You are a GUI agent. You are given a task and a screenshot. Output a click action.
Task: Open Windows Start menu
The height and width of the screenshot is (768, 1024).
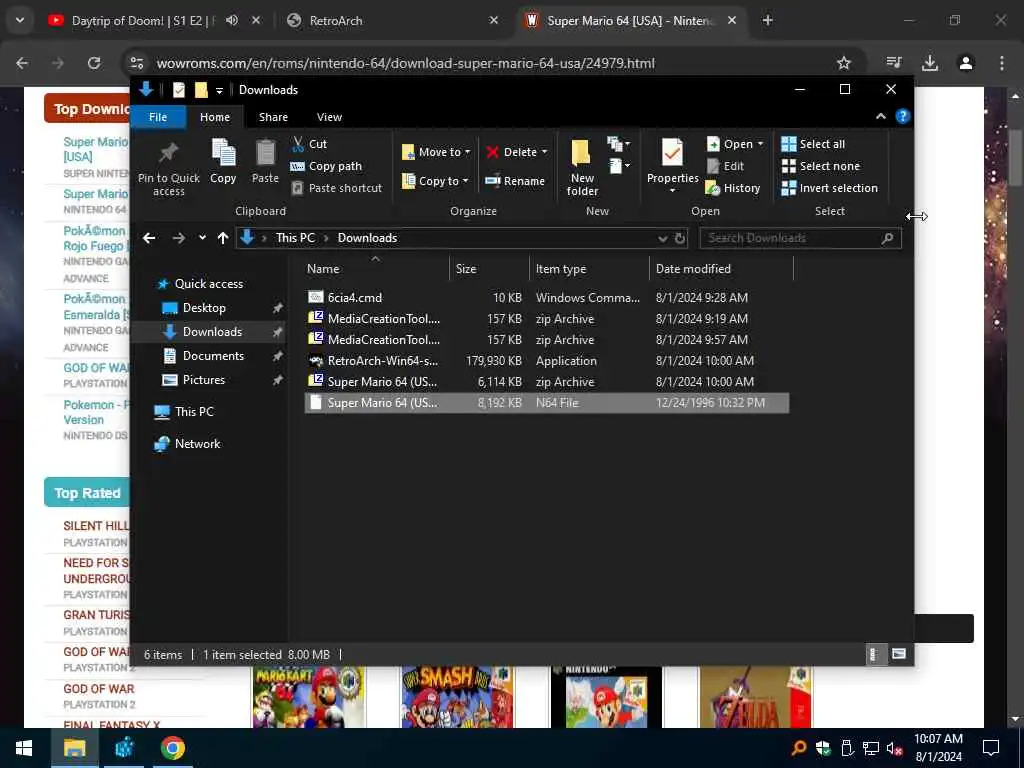pyautogui.click(x=24, y=748)
